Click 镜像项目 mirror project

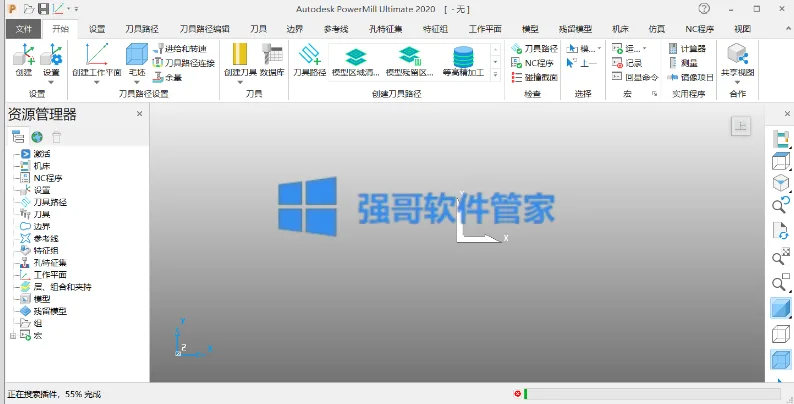pos(691,77)
